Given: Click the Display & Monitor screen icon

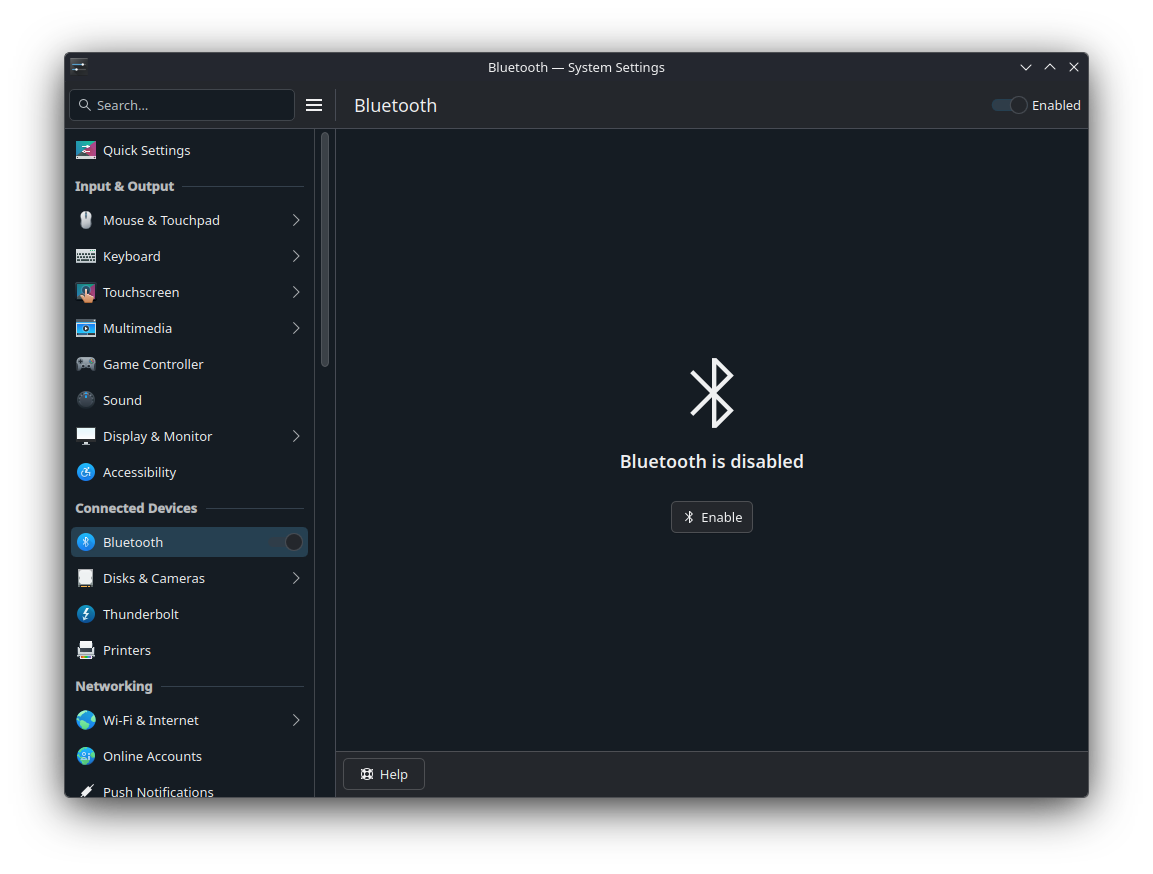Looking at the screenshot, I should coord(86,436).
